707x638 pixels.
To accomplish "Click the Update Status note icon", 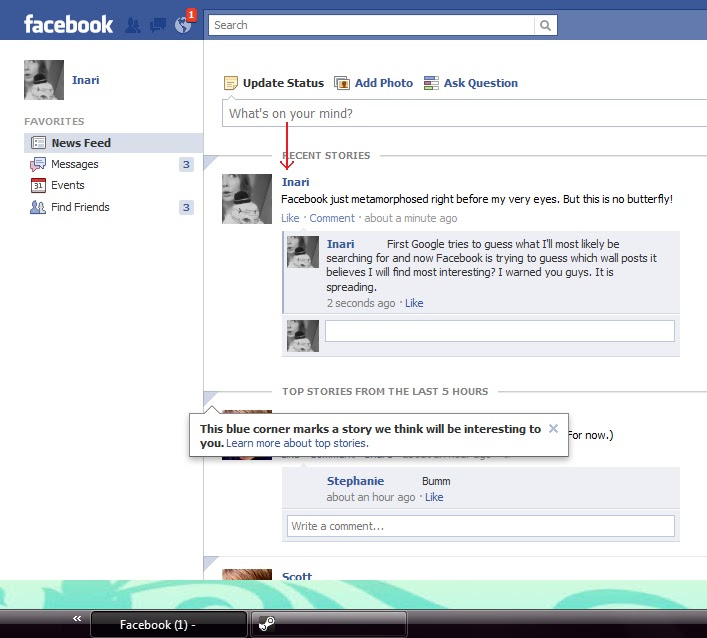I will click(x=230, y=83).
